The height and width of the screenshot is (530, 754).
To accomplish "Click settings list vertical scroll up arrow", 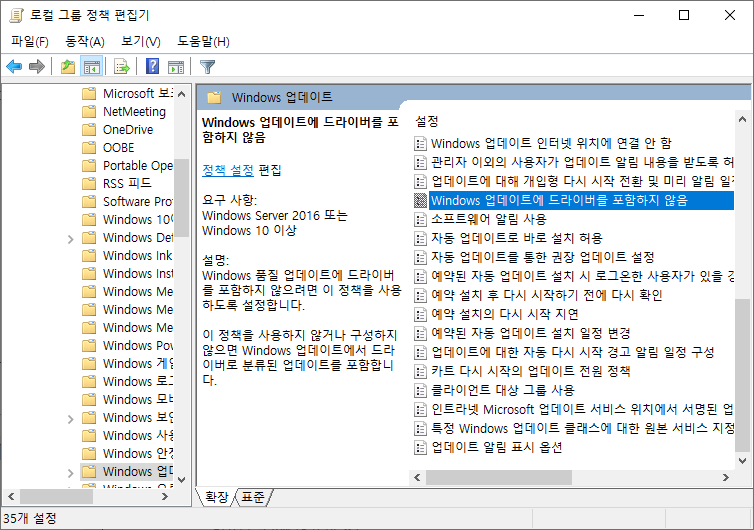I will pyautogui.click(x=742, y=119).
